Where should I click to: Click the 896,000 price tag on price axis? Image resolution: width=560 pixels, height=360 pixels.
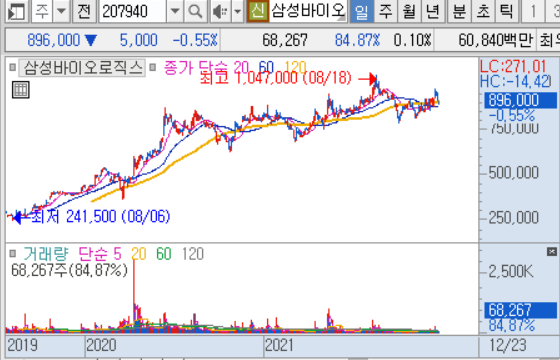[x=520, y=100]
